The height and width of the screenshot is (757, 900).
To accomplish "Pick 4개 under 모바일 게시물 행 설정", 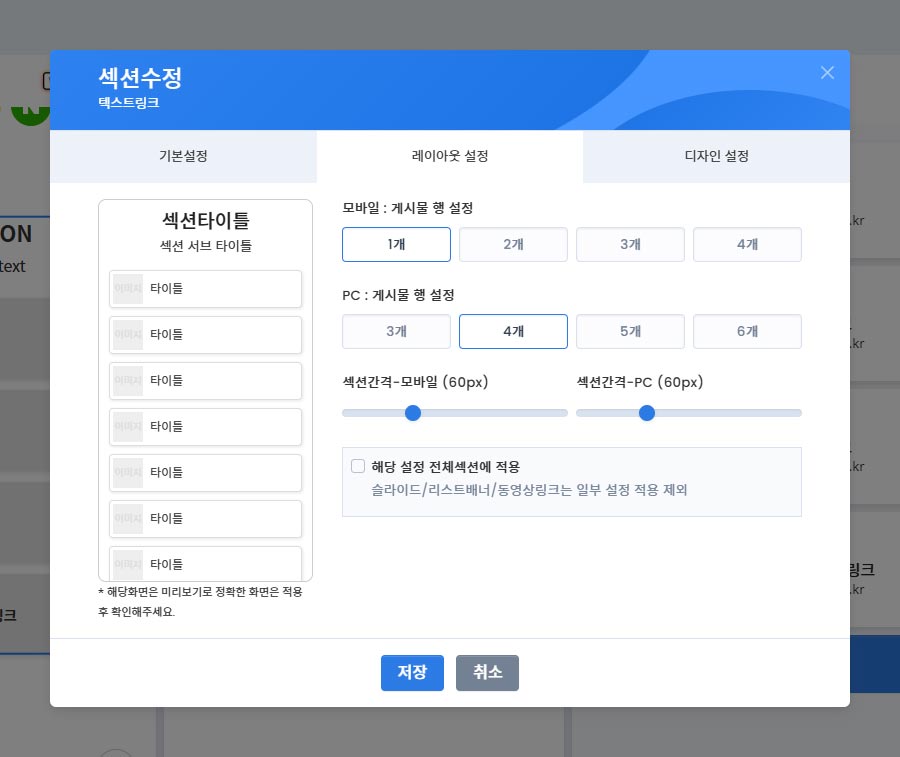I will (x=747, y=245).
